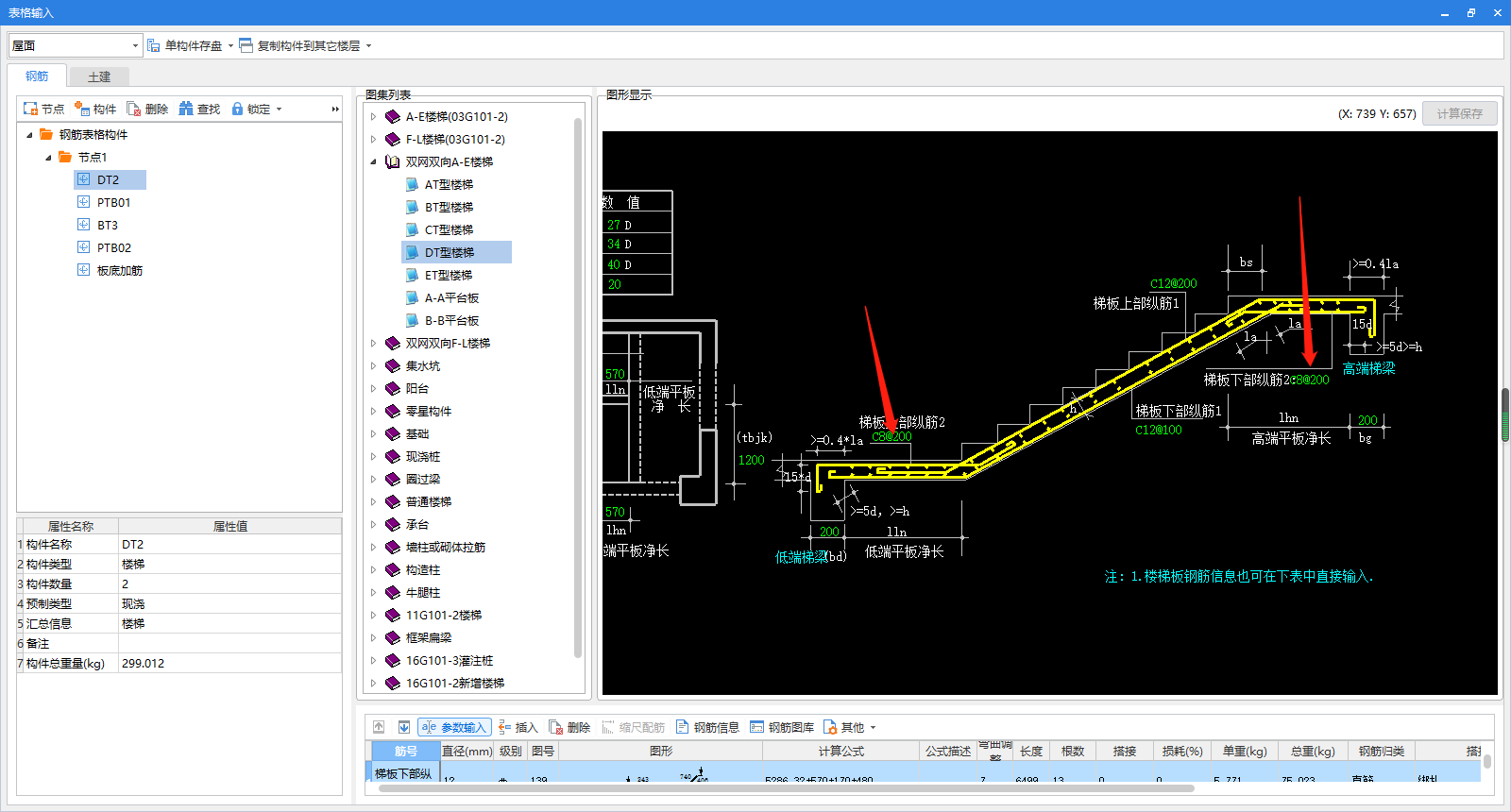Viewport: 1511px width, 812px height.
Task: Switch to 土建 tab
Action: click(x=99, y=77)
